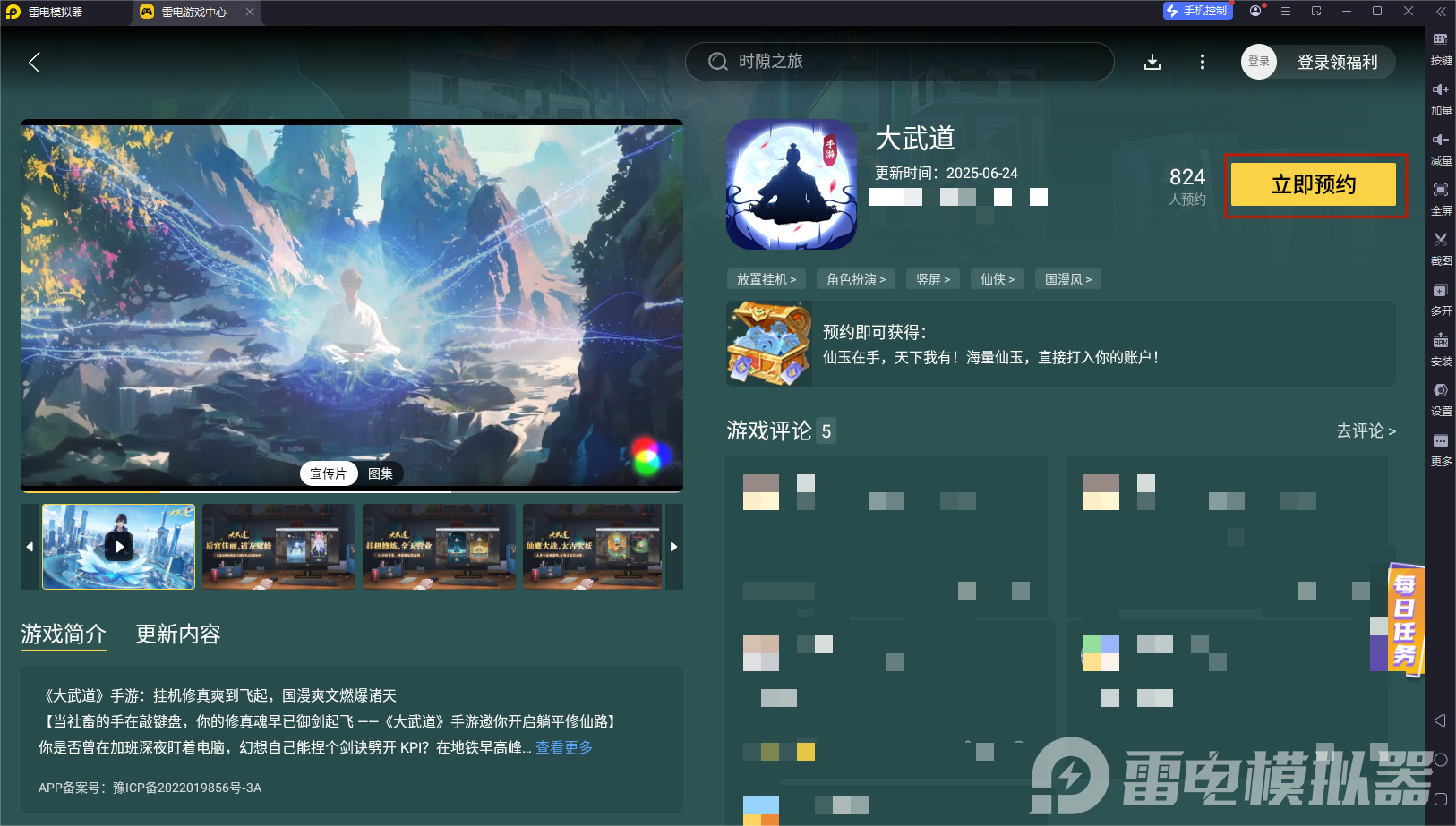
Task: Expand the description via 查看更多
Action: (564, 747)
